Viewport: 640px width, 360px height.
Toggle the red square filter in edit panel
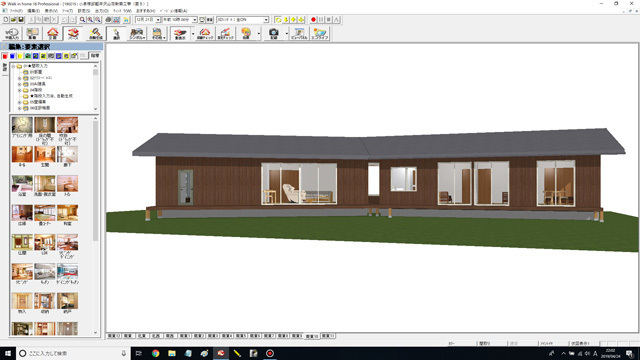pyautogui.click(x=5, y=56)
